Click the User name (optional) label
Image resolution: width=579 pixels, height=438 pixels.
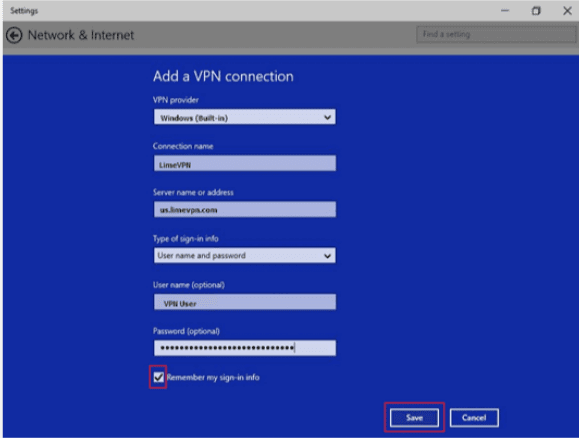(189, 285)
